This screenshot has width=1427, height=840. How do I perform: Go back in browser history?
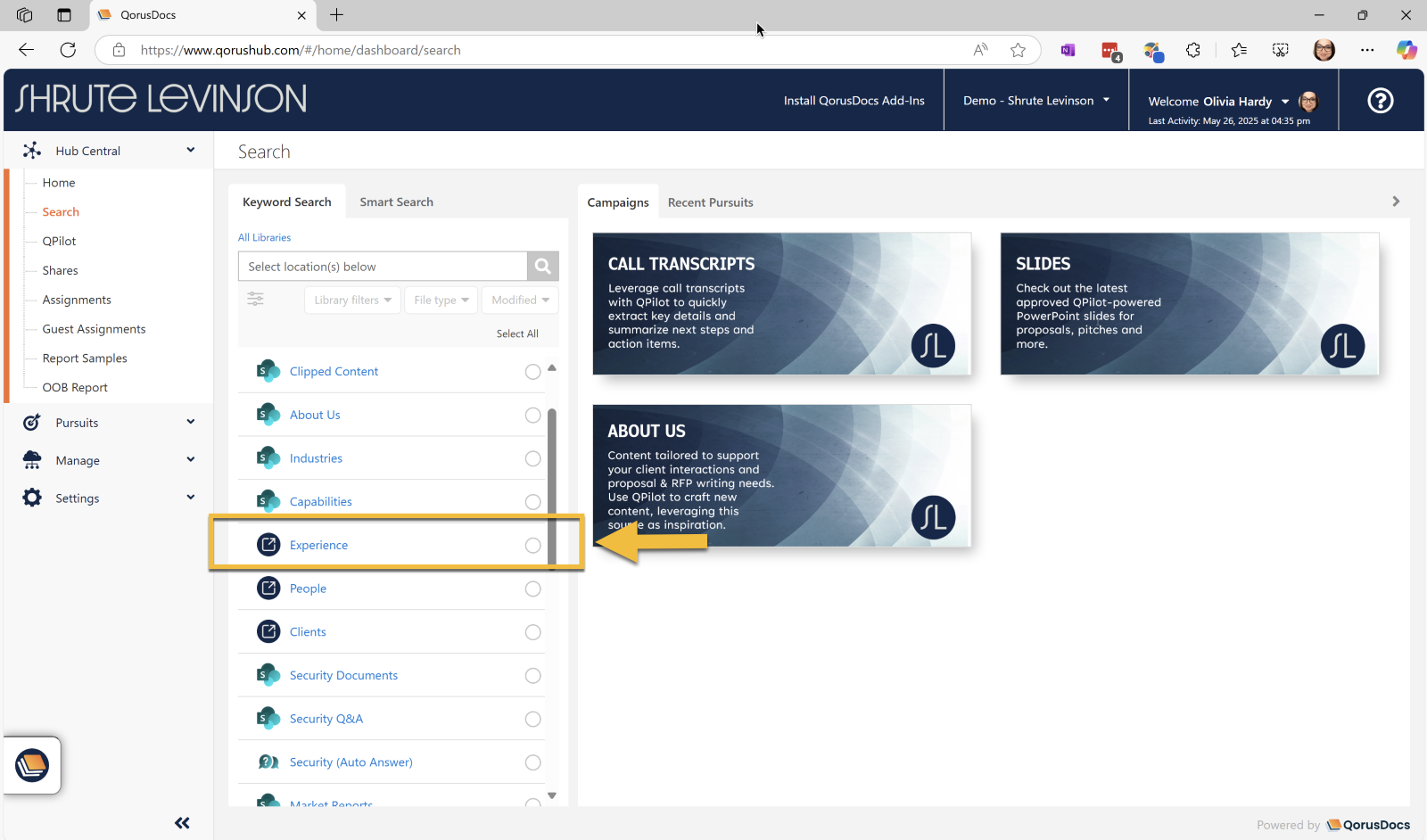26,50
